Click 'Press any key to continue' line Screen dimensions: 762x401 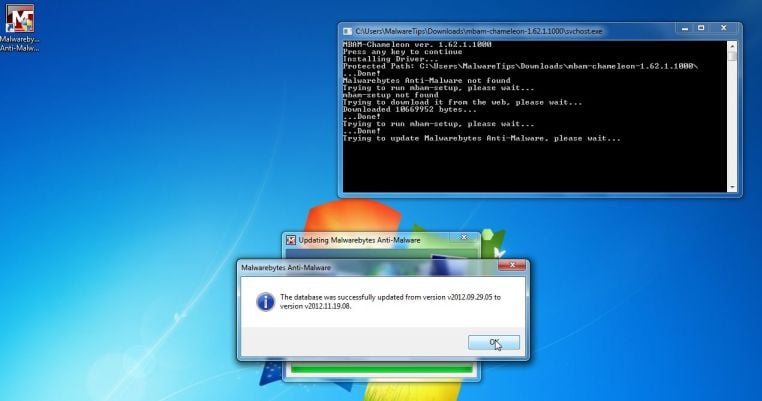click(x=402, y=52)
